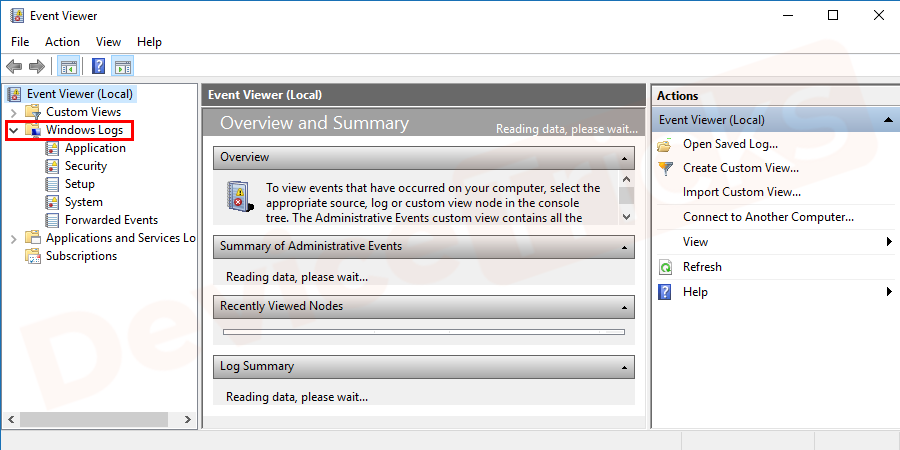Click the Application log icon
Screen dimensions: 900x450
click(x=52, y=148)
